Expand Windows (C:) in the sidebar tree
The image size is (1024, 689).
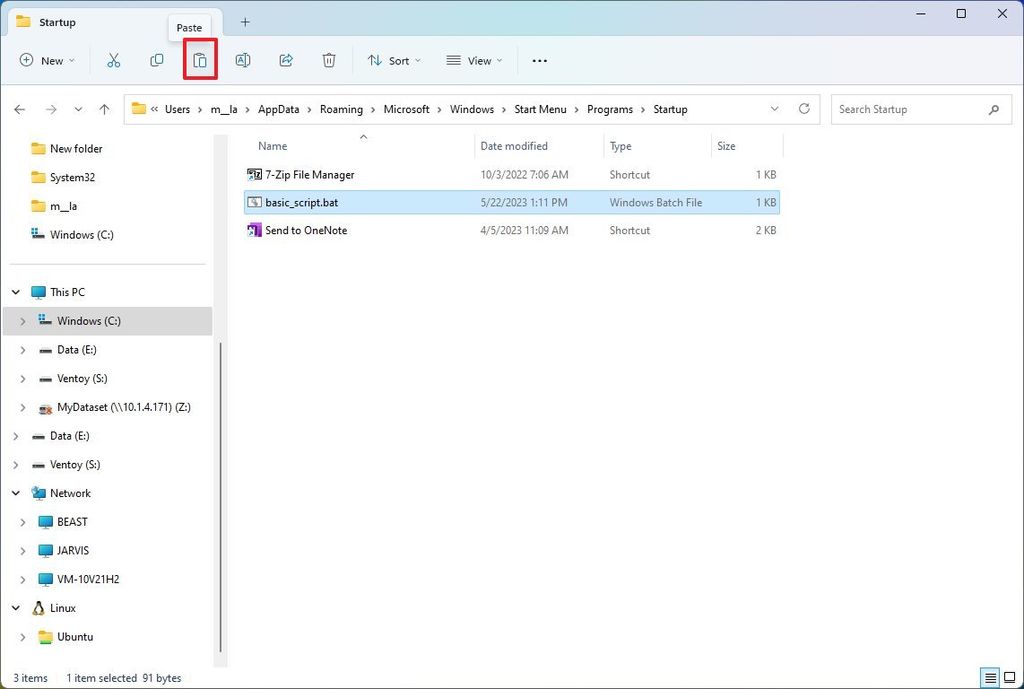[x=22, y=321]
